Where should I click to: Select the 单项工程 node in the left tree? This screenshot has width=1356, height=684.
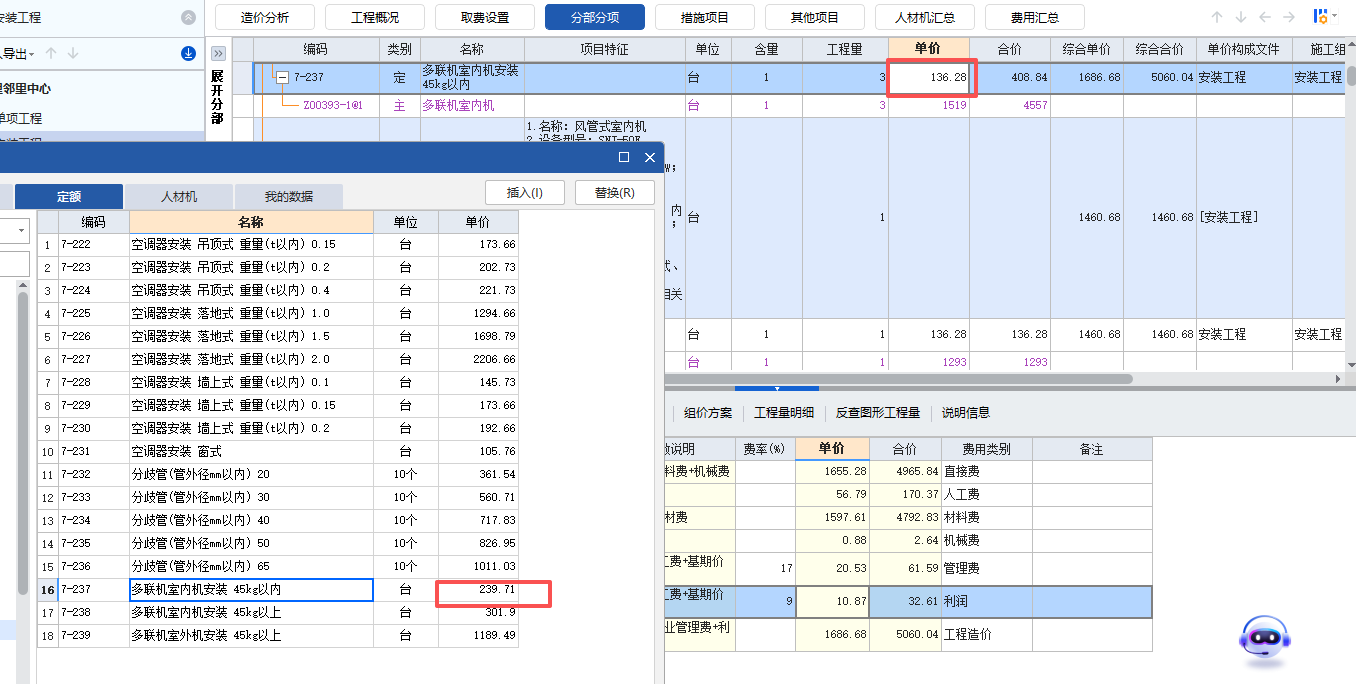coord(22,118)
